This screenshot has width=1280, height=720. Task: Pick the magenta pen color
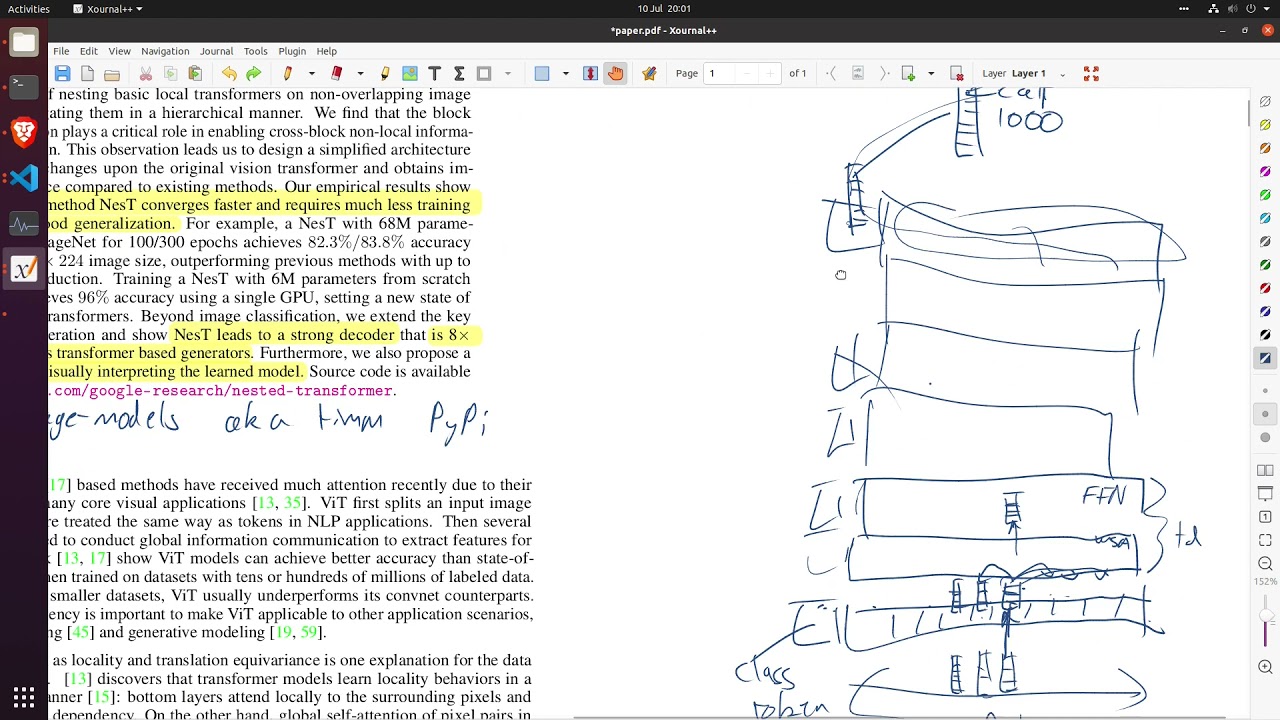point(1265,172)
